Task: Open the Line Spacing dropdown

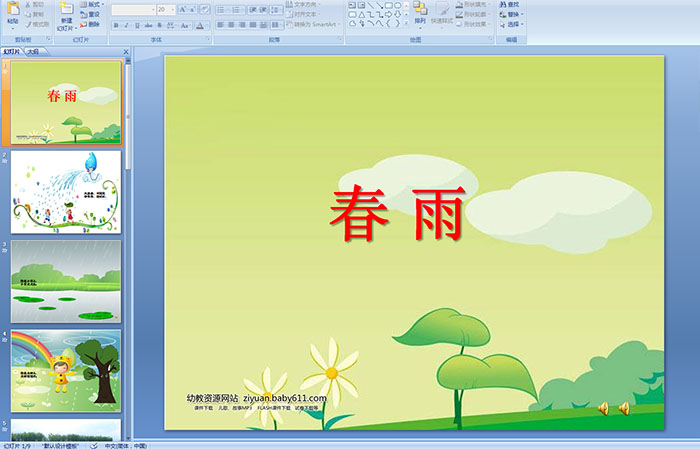Action: click(x=276, y=10)
